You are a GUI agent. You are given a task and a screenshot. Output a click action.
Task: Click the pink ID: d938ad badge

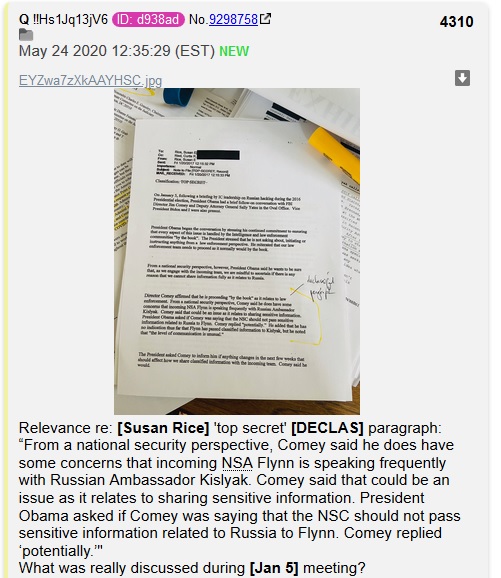click(x=148, y=19)
